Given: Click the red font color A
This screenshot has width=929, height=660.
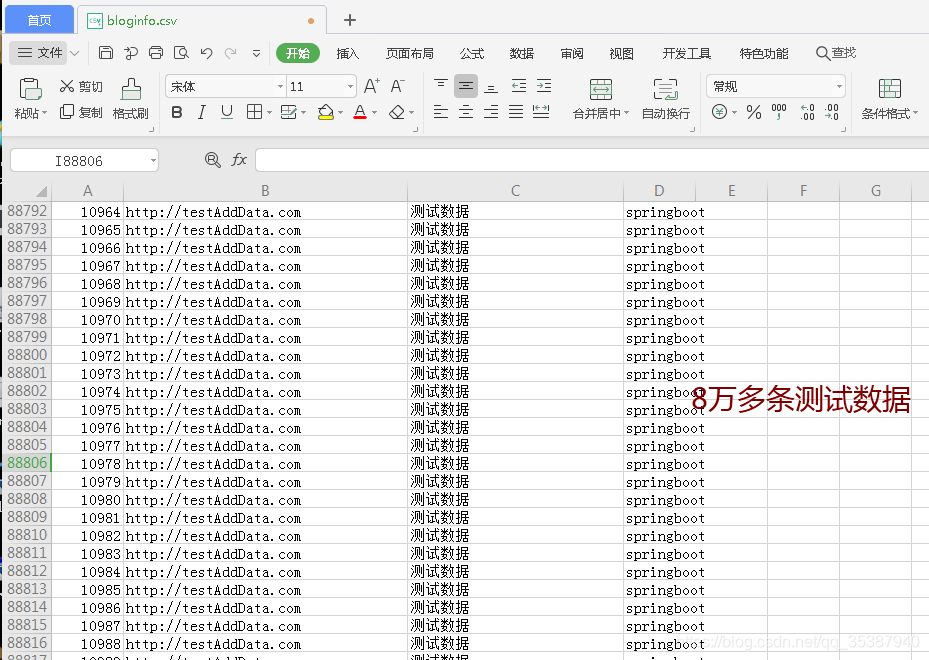Looking at the screenshot, I should pyautogui.click(x=360, y=112).
